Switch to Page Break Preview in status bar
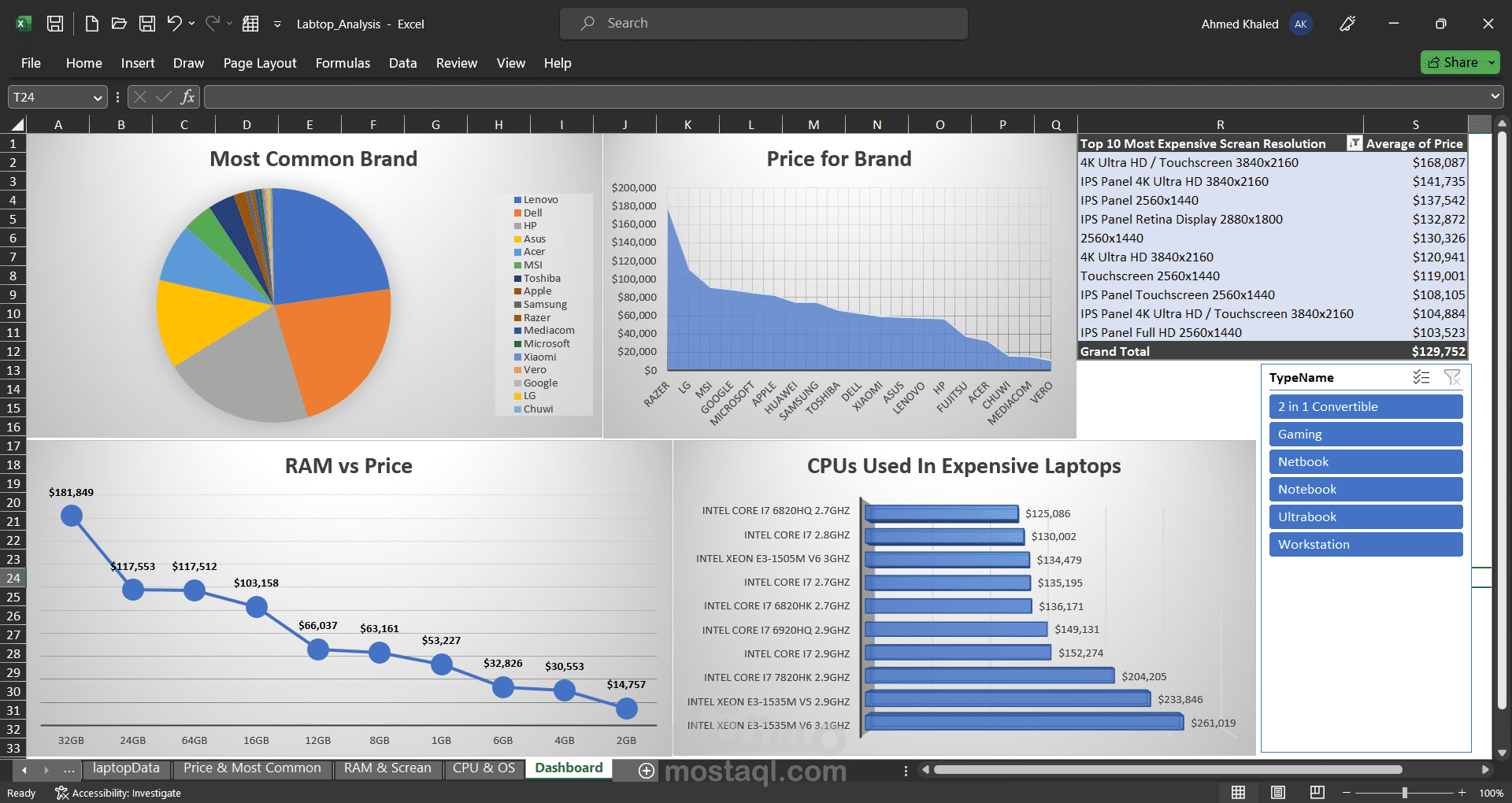This screenshot has height=803, width=1512. coord(1317,792)
